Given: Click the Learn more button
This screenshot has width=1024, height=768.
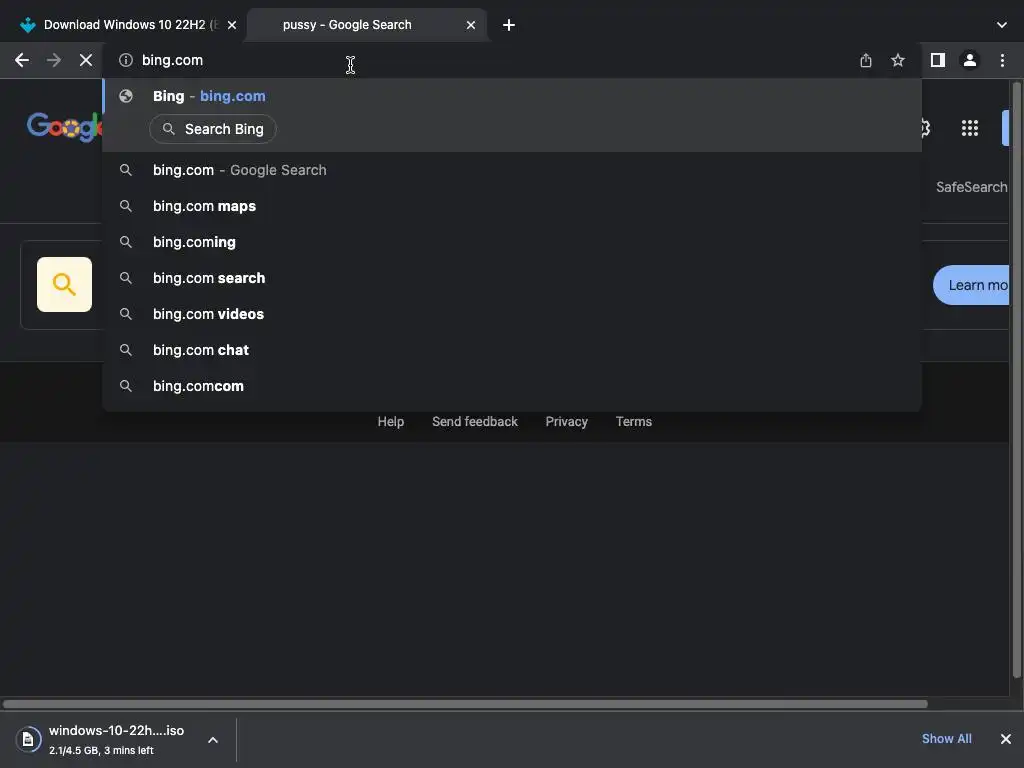Looking at the screenshot, I should click(972, 285).
